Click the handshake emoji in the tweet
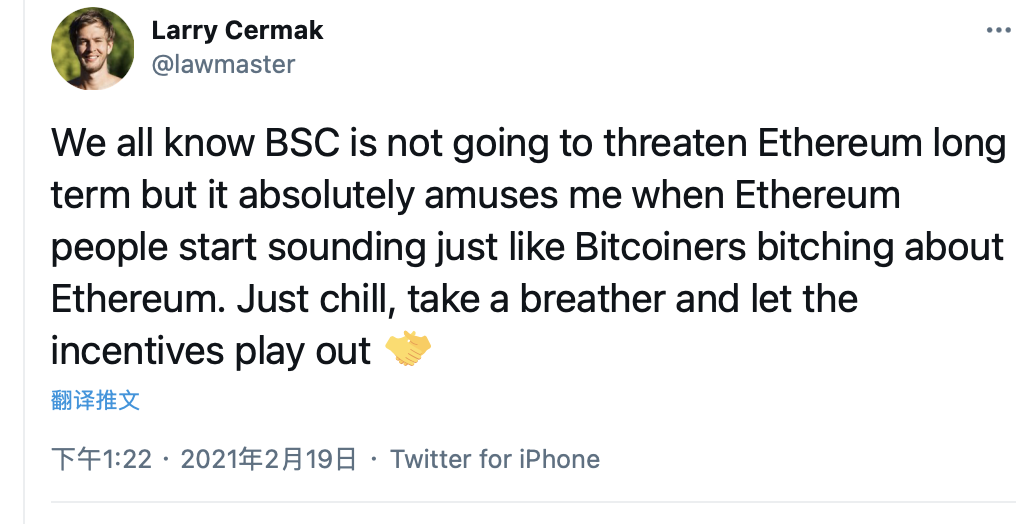 coord(408,349)
